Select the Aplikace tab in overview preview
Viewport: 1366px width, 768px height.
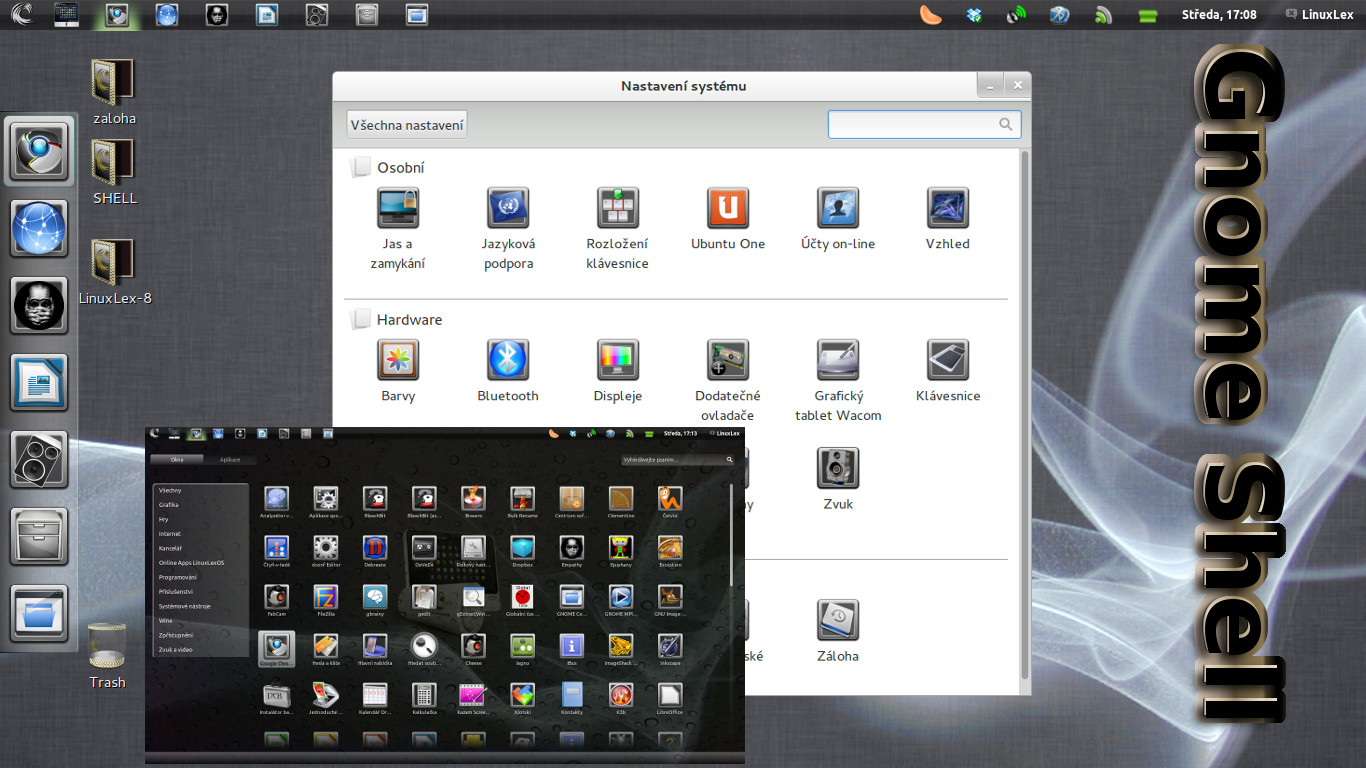[x=229, y=460]
